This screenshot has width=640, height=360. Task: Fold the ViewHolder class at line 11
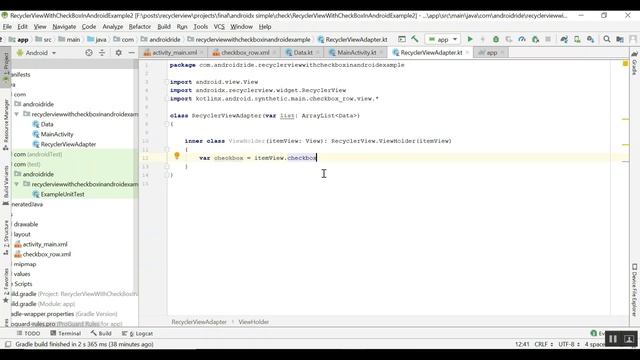tap(167, 149)
